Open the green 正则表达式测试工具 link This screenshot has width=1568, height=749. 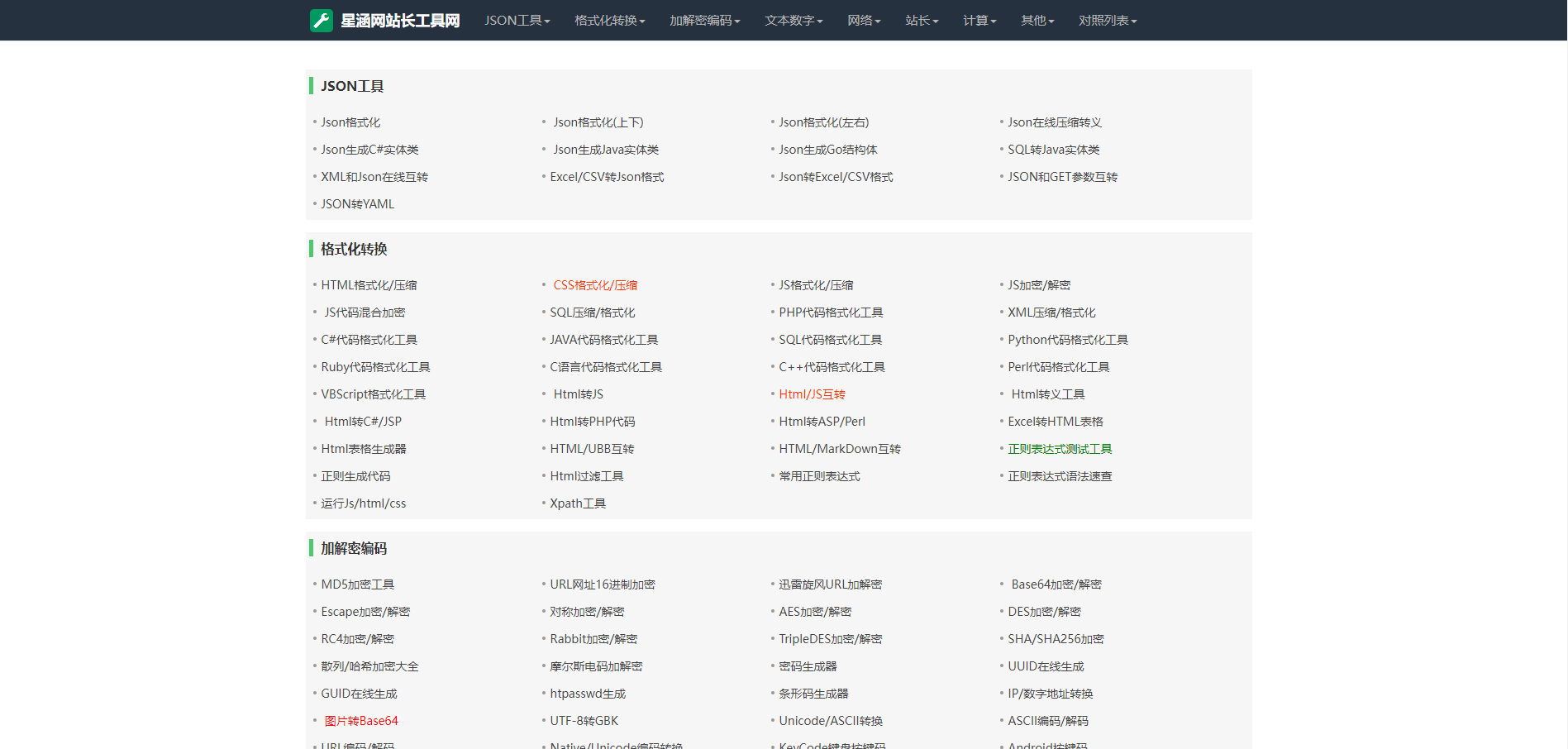1060,449
